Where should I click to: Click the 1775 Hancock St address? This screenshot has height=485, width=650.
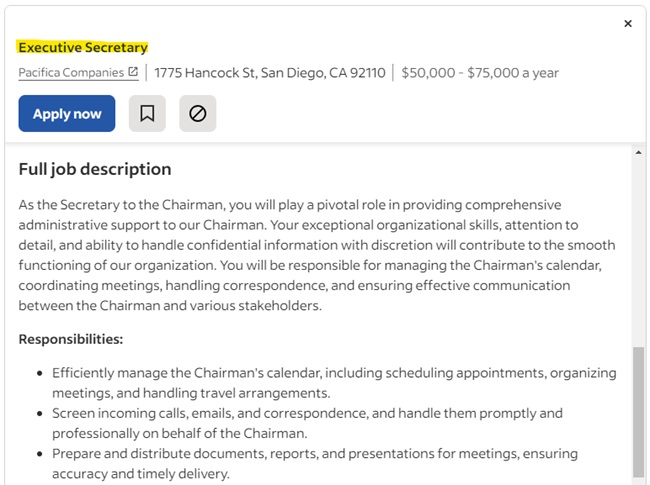tap(205, 73)
